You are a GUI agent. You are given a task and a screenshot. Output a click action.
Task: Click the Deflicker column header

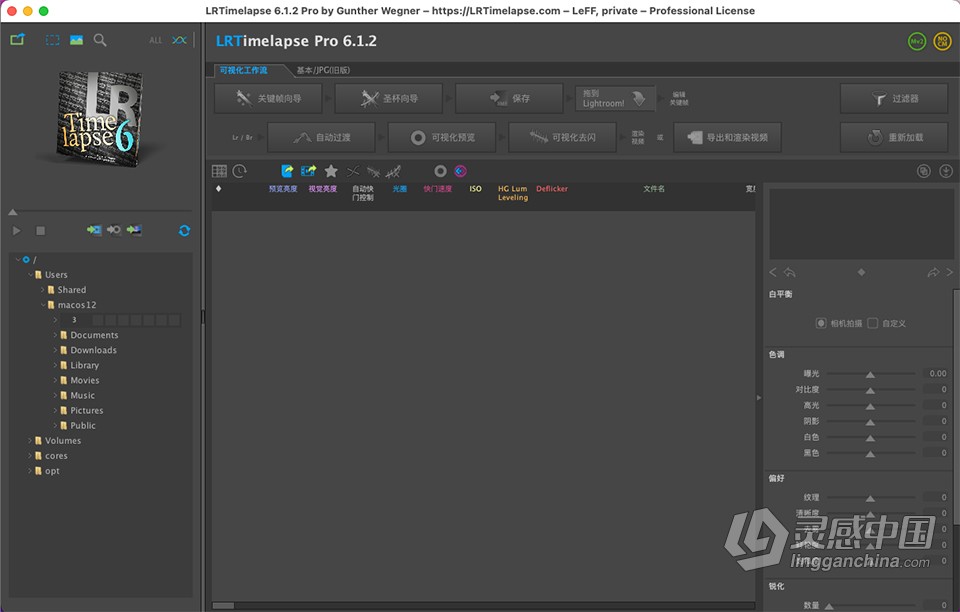pos(552,189)
